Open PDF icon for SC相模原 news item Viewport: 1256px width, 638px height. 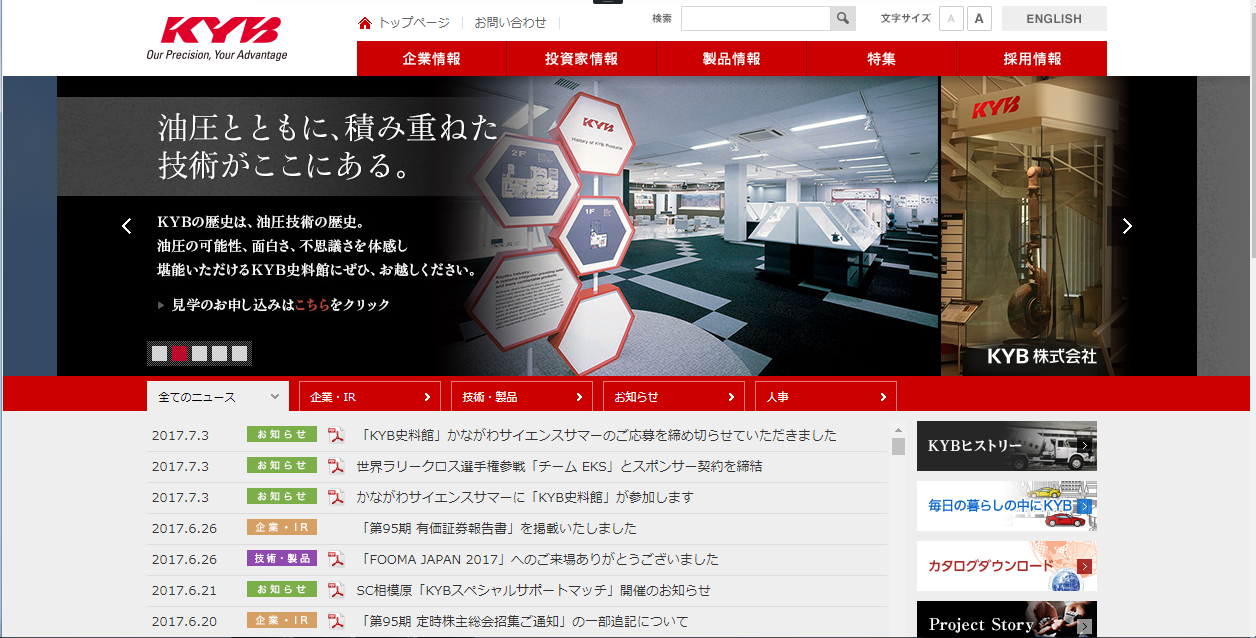pos(336,590)
